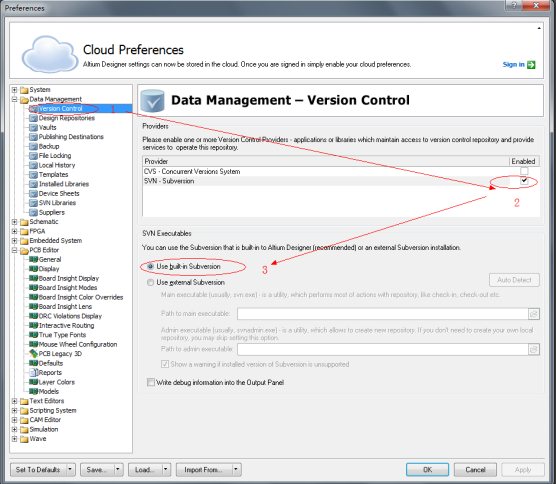Click the Board Insight Modes icon
Screen dimensions: 556x484
tap(33, 288)
